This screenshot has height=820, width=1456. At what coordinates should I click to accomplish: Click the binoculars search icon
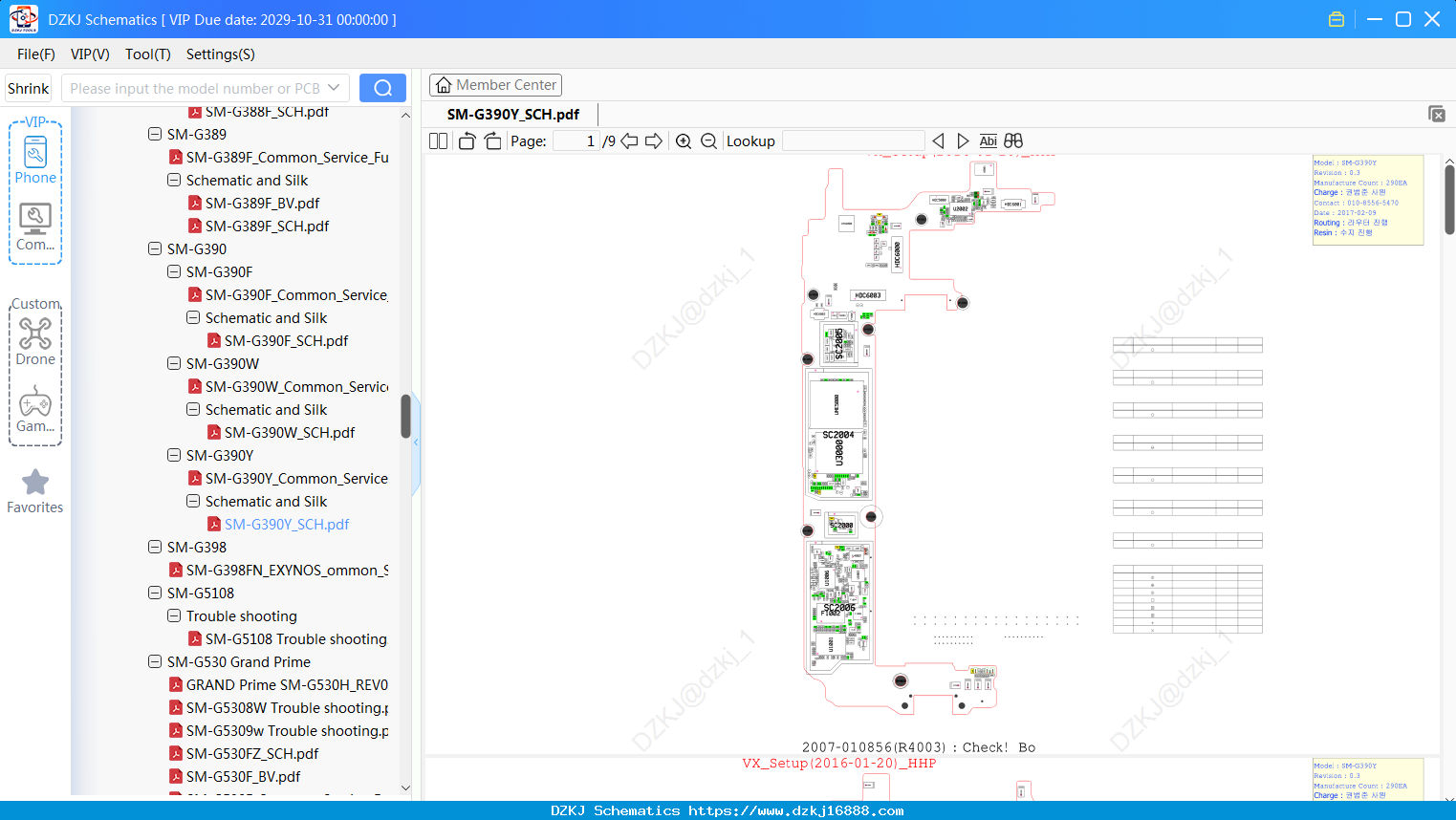click(1013, 140)
